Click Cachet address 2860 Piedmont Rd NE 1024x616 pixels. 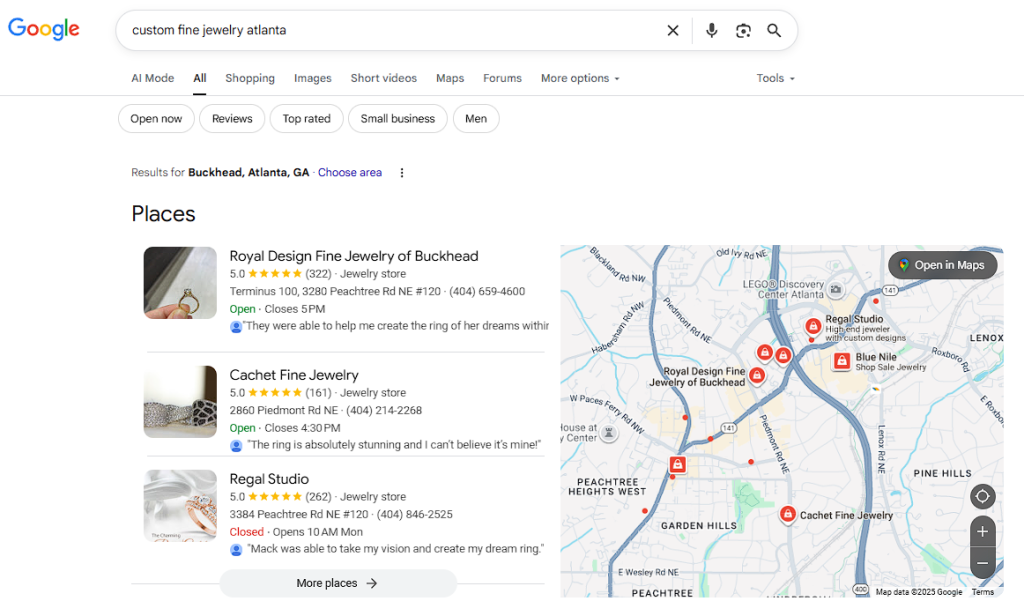[x=284, y=410]
